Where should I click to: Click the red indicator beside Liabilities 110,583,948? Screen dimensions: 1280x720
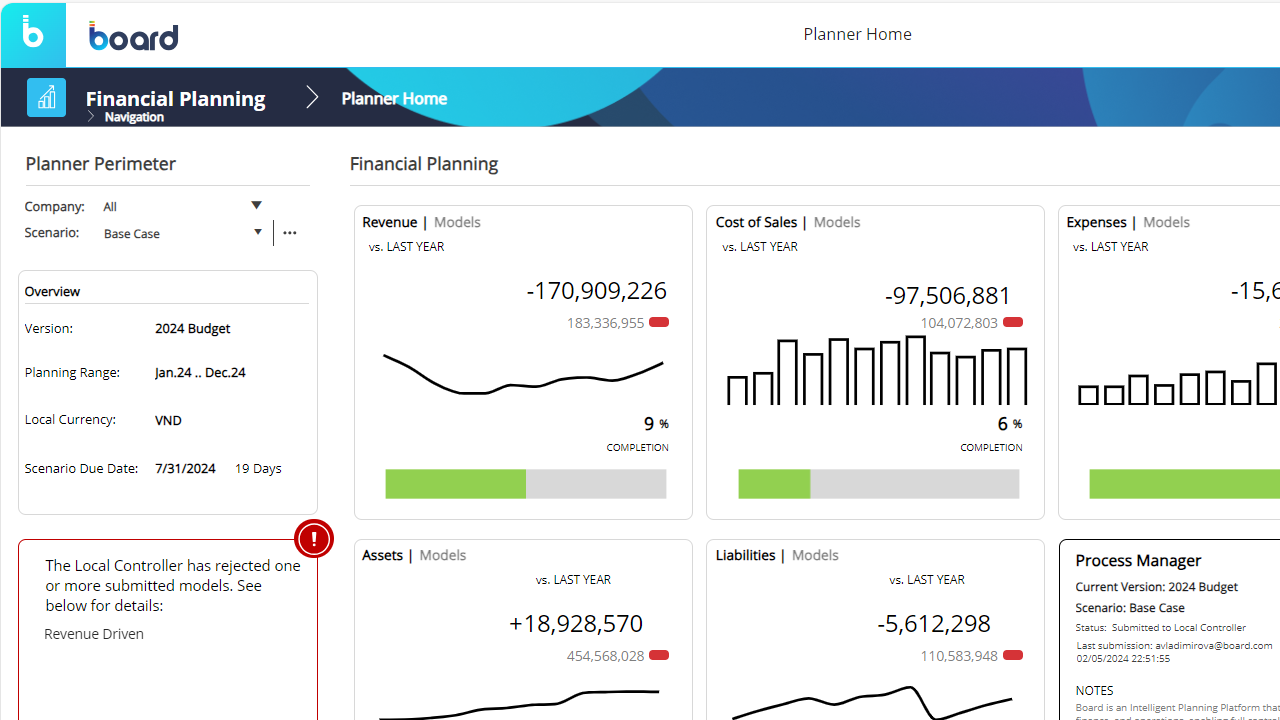1013,655
